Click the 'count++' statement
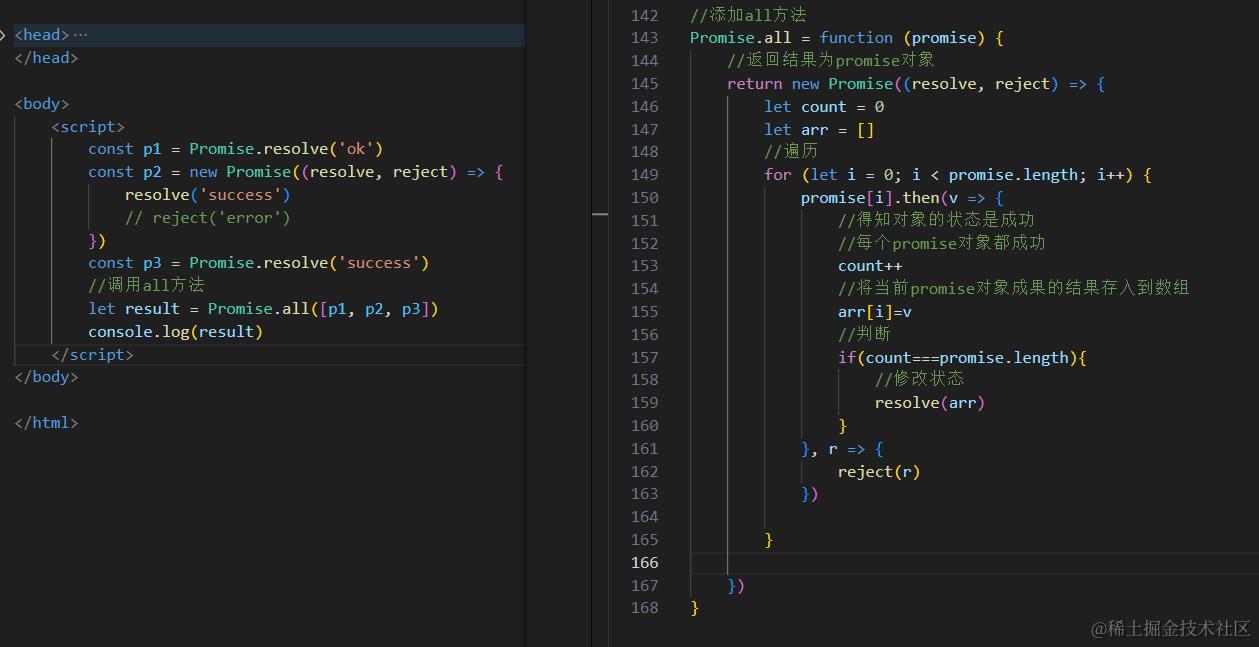 pos(870,266)
